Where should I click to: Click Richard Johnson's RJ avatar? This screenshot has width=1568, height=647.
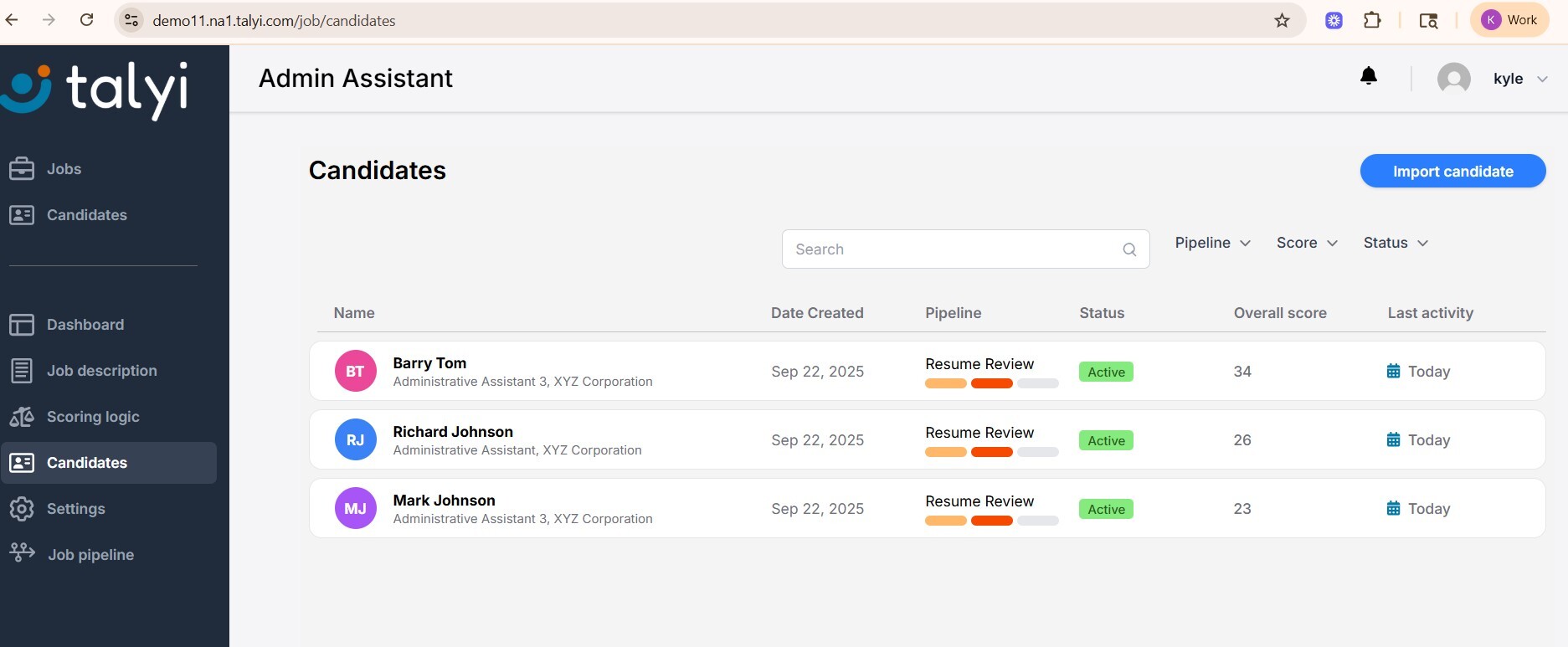pos(355,439)
